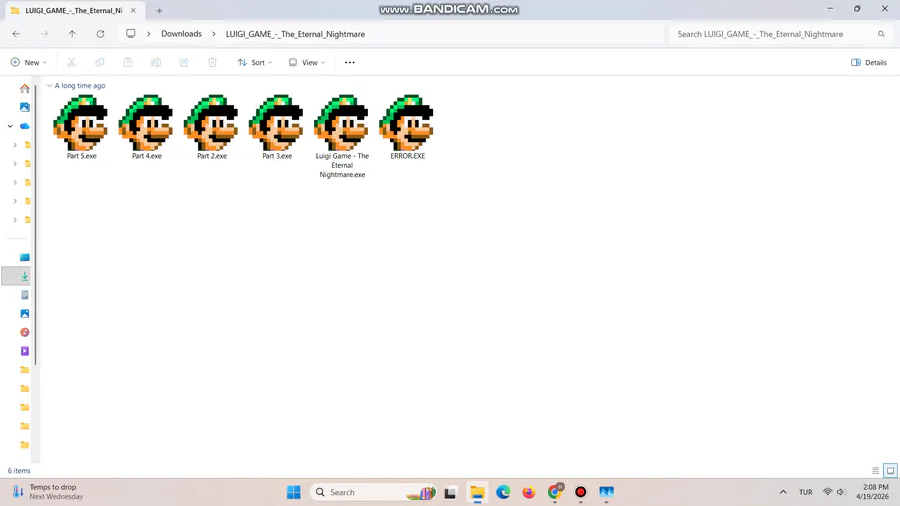Select the Part 4.exe file
Viewport: 900px width, 506px height.
point(146,127)
